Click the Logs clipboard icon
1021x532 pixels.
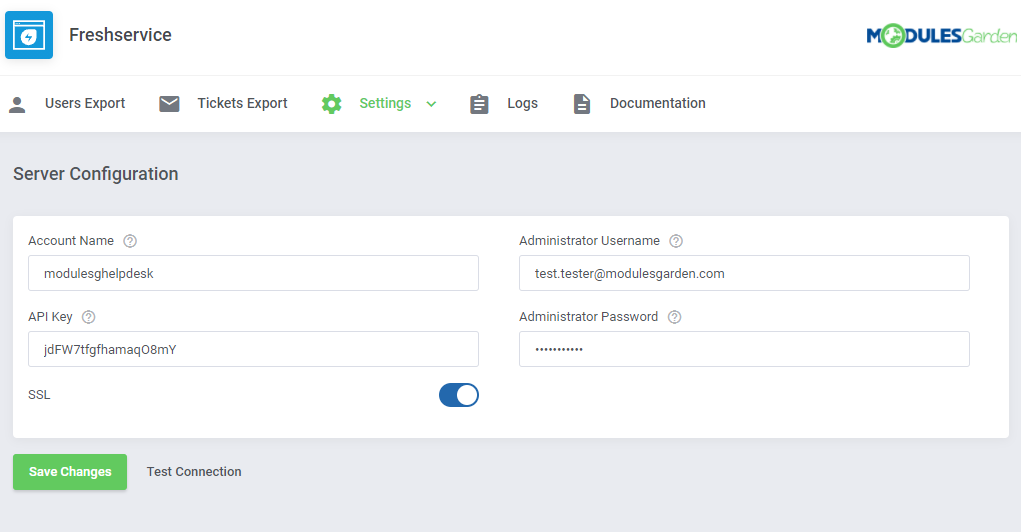[x=479, y=104]
